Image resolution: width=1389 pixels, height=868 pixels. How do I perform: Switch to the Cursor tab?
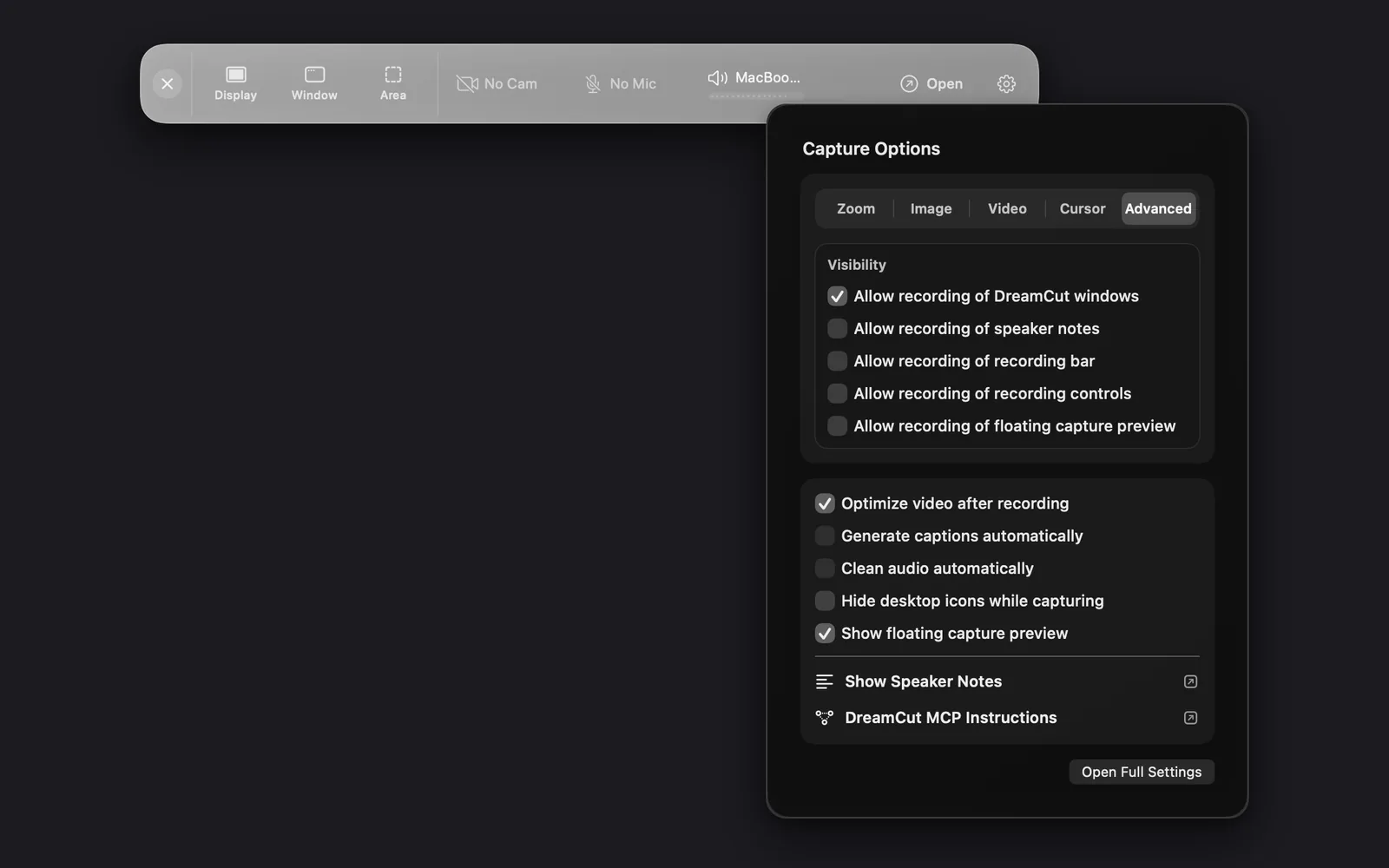coord(1083,209)
